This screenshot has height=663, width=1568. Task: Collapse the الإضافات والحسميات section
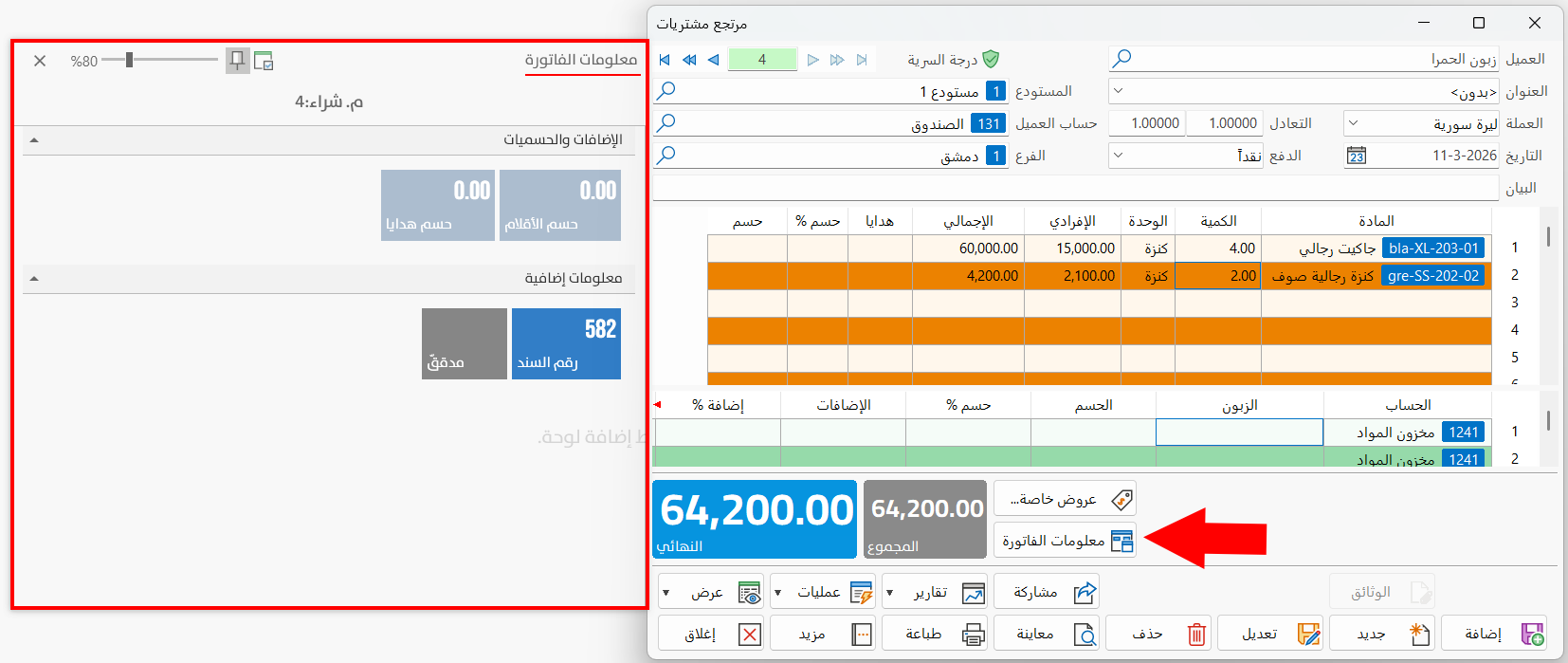coord(34,140)
